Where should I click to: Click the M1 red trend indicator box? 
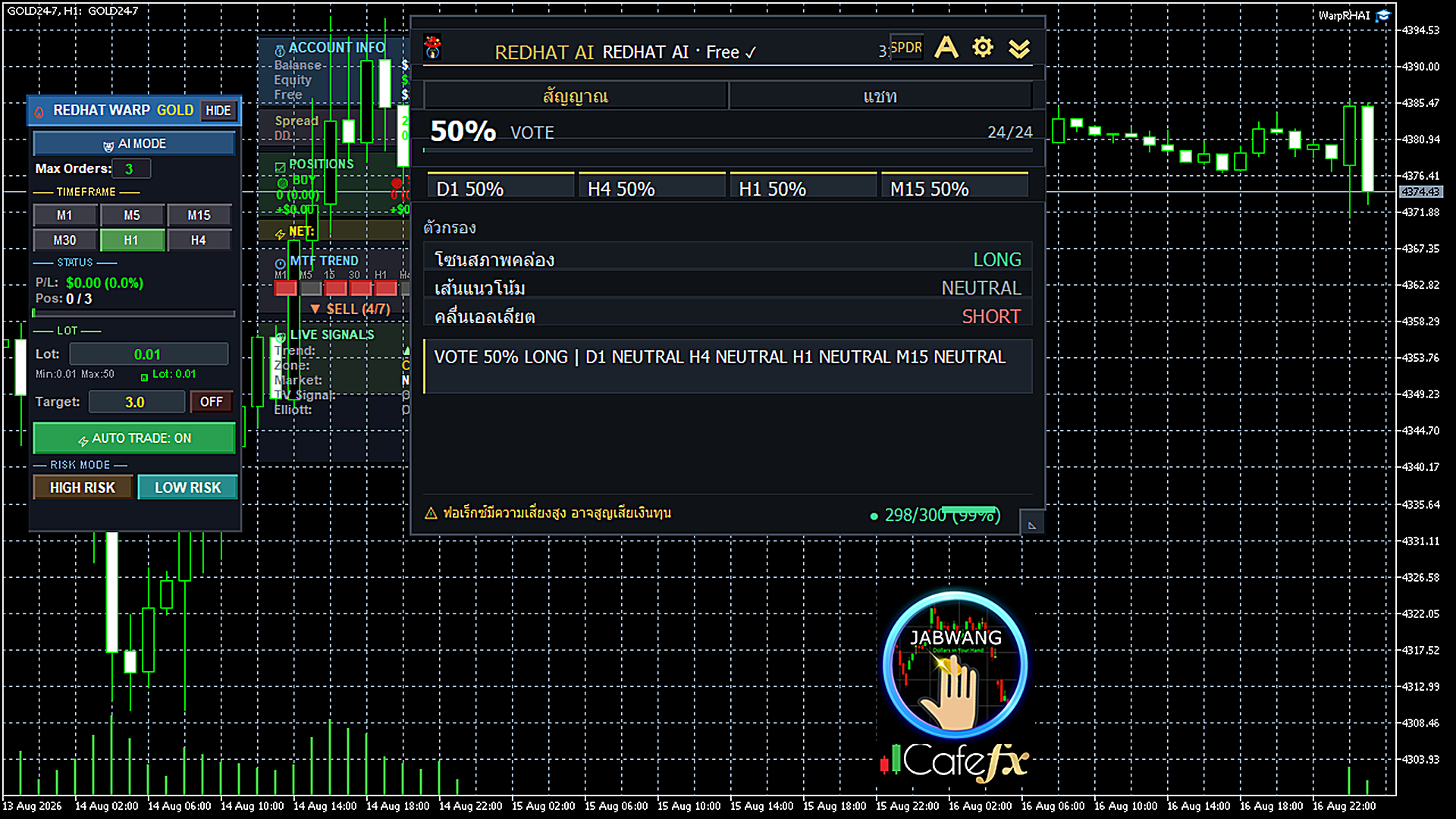coord(285,288)
